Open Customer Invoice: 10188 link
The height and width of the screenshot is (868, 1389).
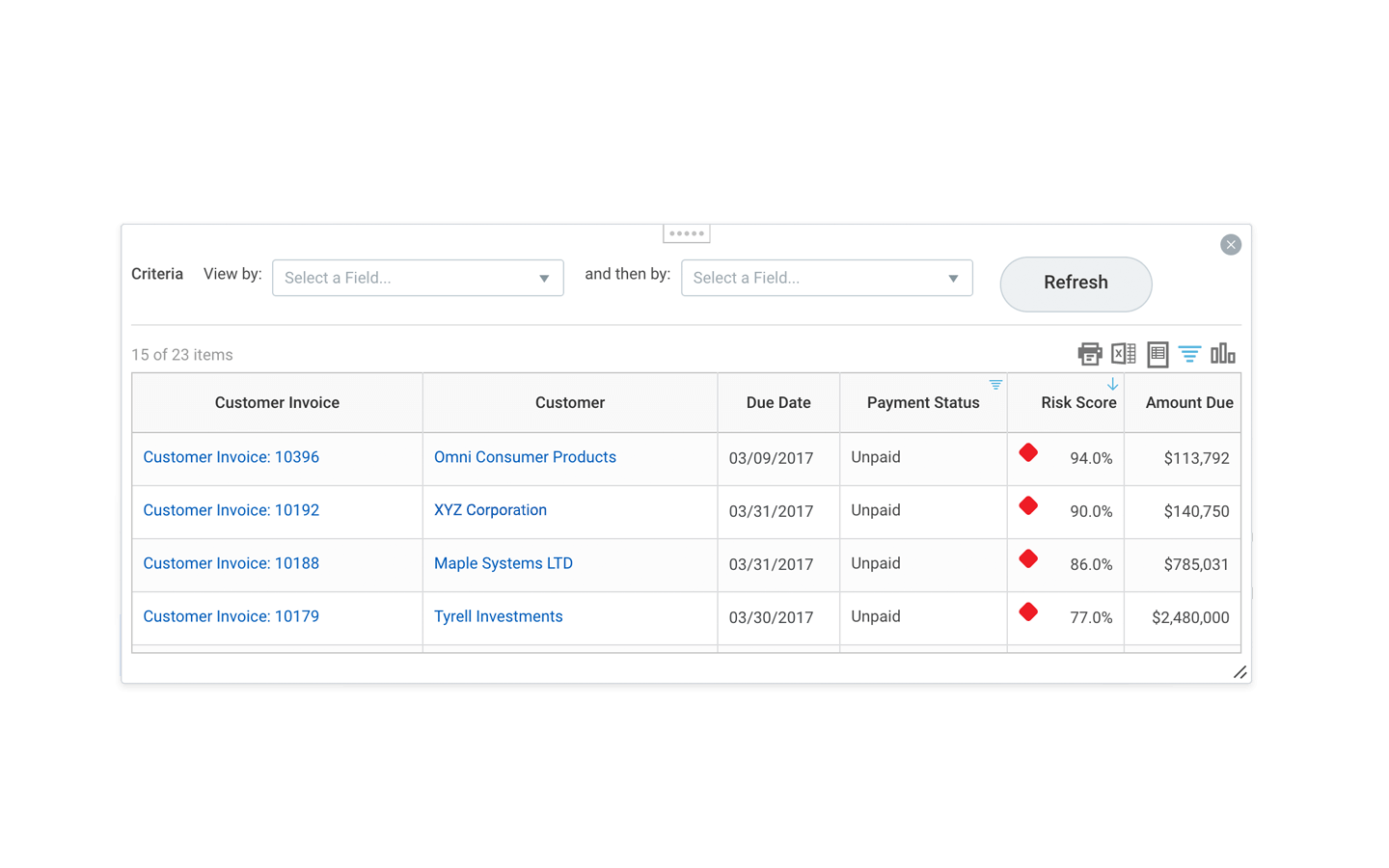tap(231, 563)
